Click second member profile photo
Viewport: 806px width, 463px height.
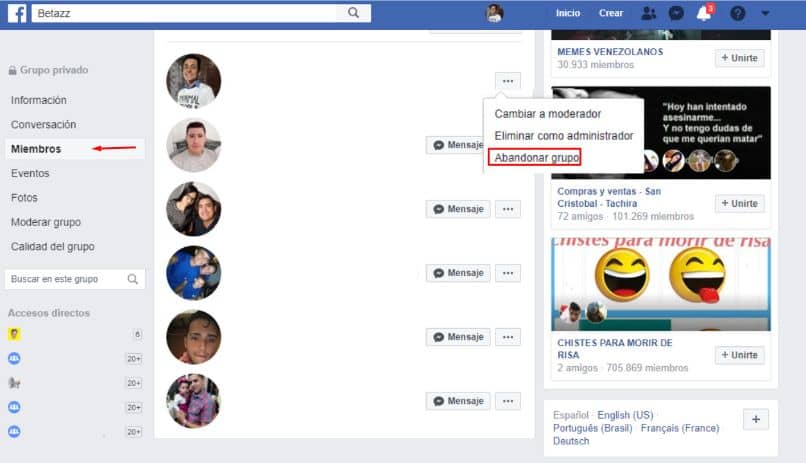tap(194, 145)
